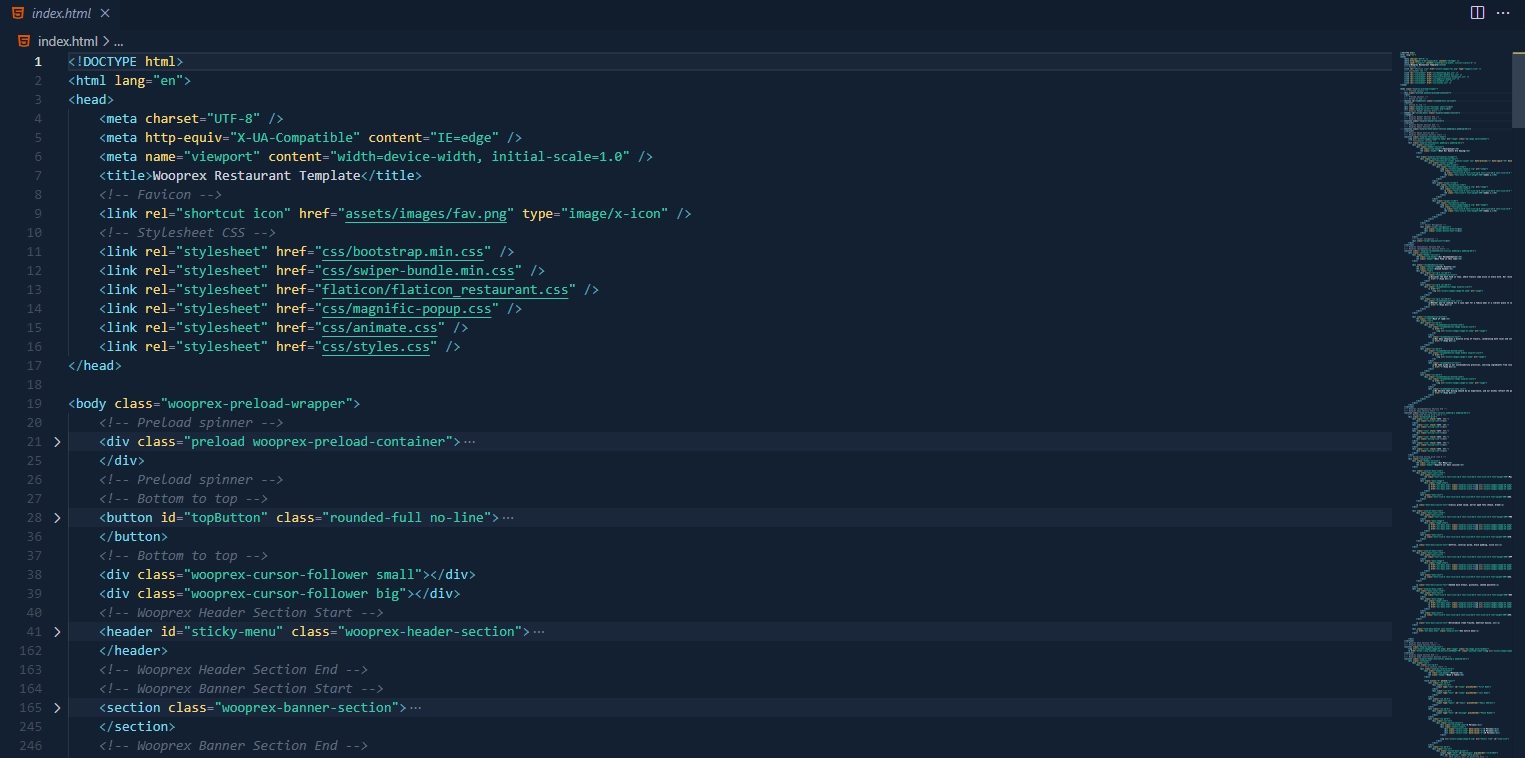The image size is (1525, 758).
Task: Open the css/bootstrap.min.css link
Action: 402,251
